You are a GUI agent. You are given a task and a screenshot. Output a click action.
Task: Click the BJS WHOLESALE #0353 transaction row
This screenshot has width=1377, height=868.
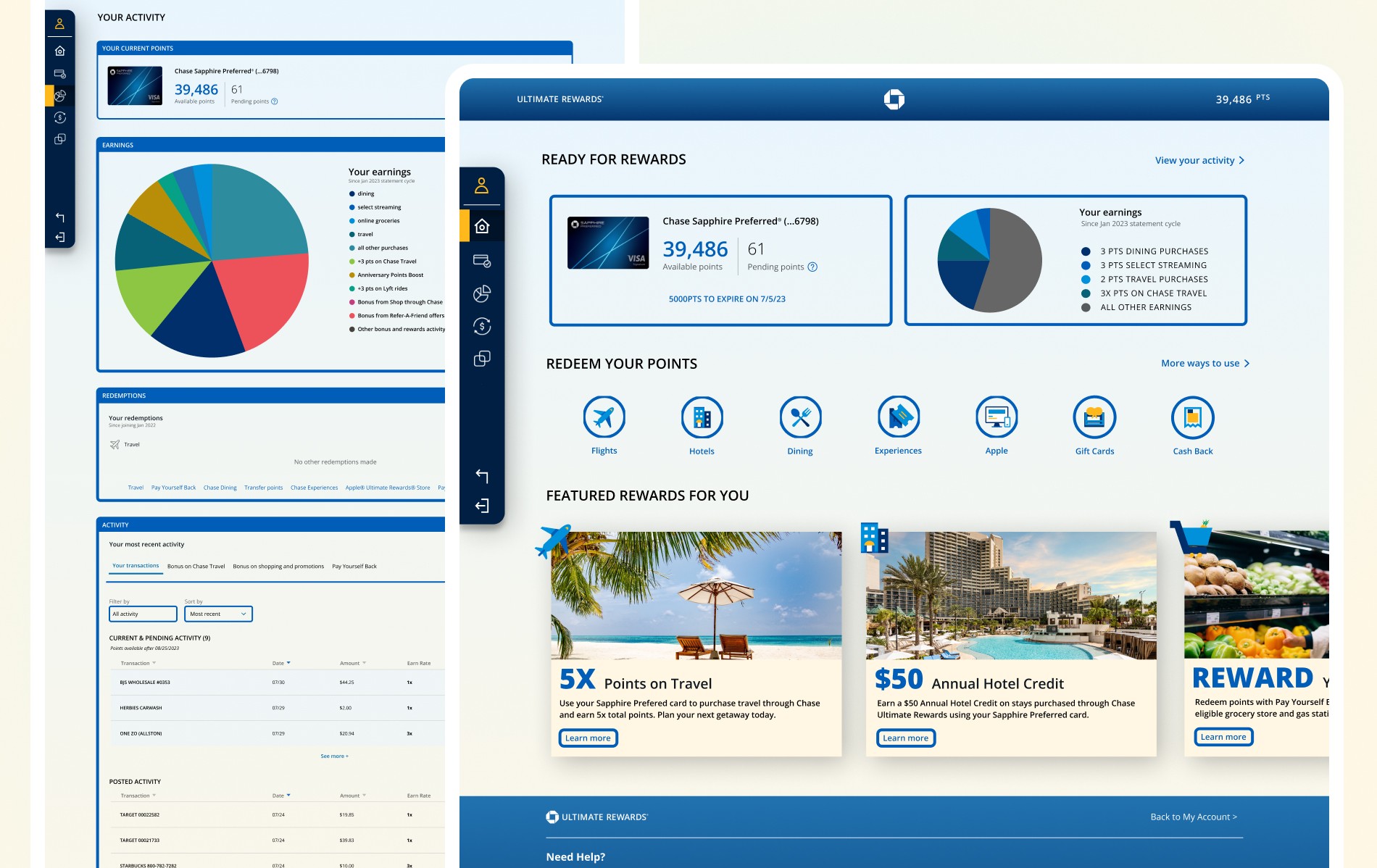point(277,683)
